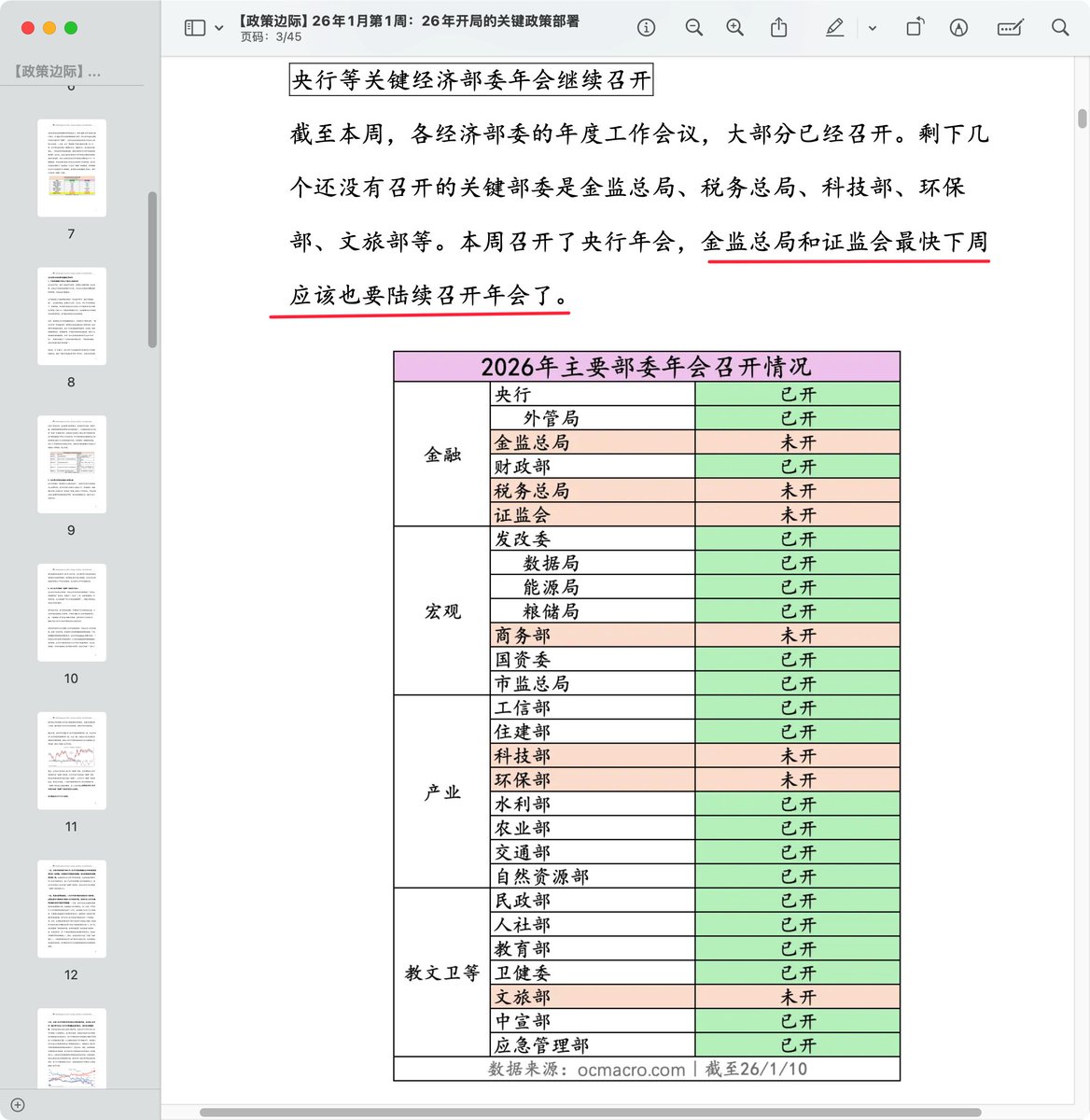Open page 7 thumbnail
Screen dimensions: 1090x1120
pyautogui.click(x=72, y=168)
